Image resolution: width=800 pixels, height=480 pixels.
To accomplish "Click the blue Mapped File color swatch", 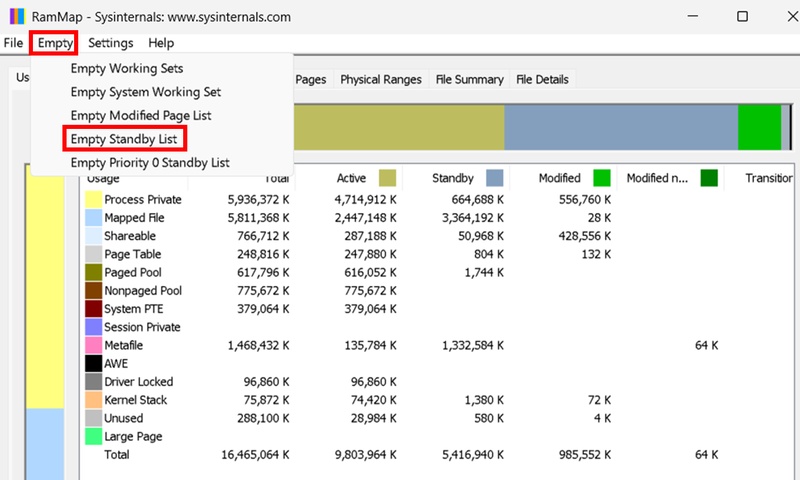I will click(93, 218).
